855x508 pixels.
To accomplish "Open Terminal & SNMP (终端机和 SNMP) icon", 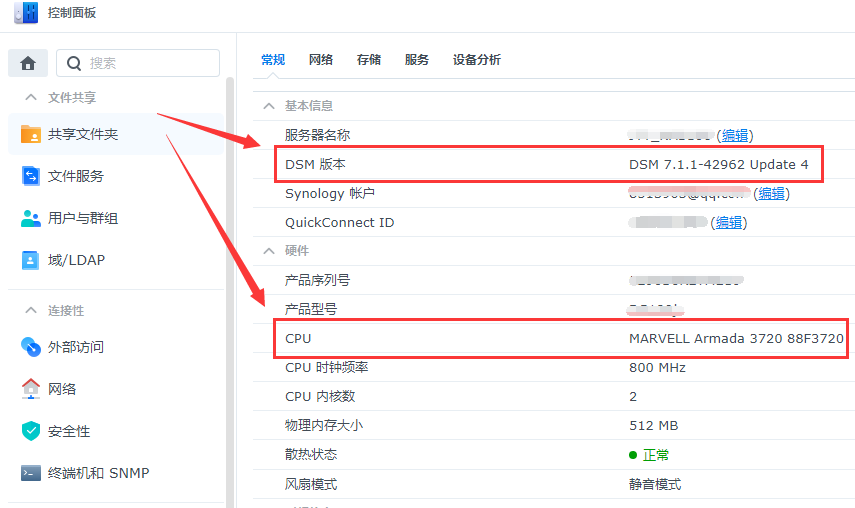I will (31, 473).
